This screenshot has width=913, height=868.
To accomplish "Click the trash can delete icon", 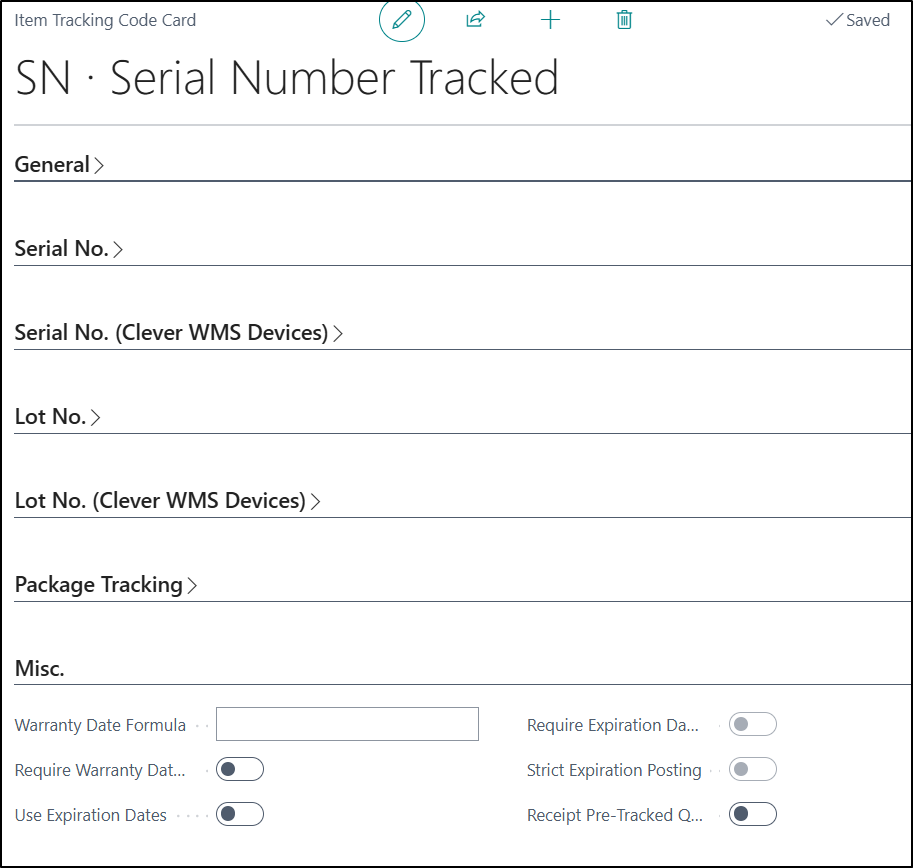I will coord(624,20).
